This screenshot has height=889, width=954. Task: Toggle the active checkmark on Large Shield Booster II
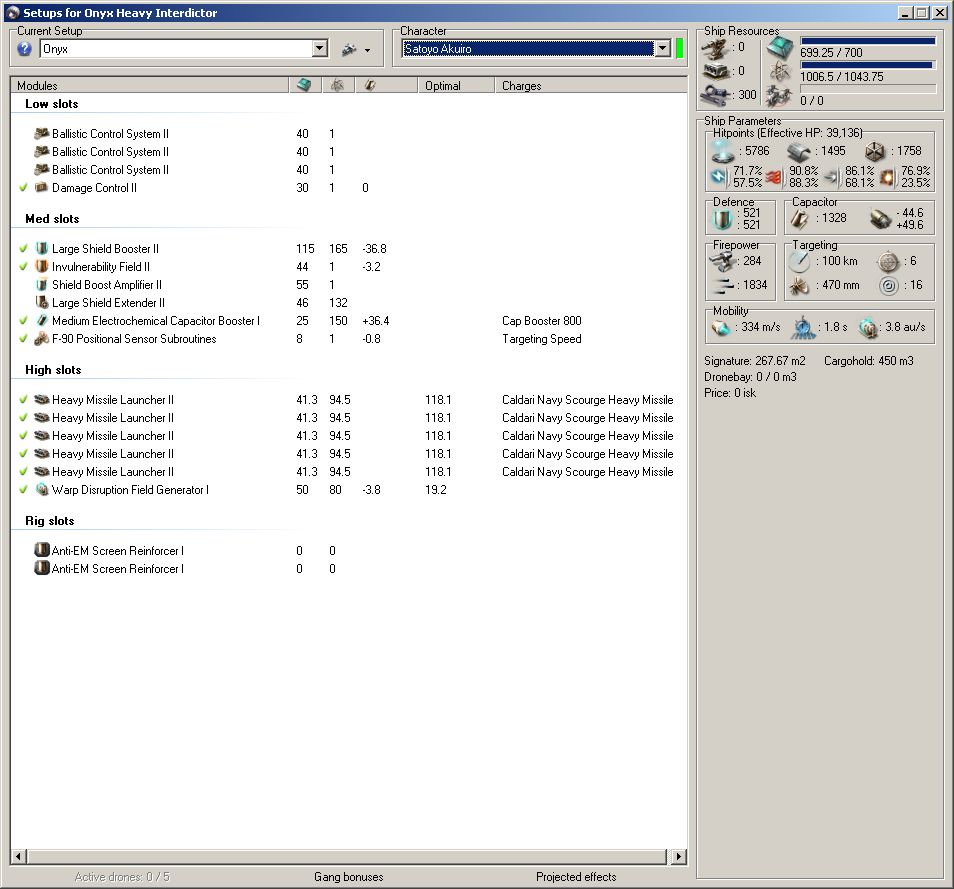tap(23, 249)
